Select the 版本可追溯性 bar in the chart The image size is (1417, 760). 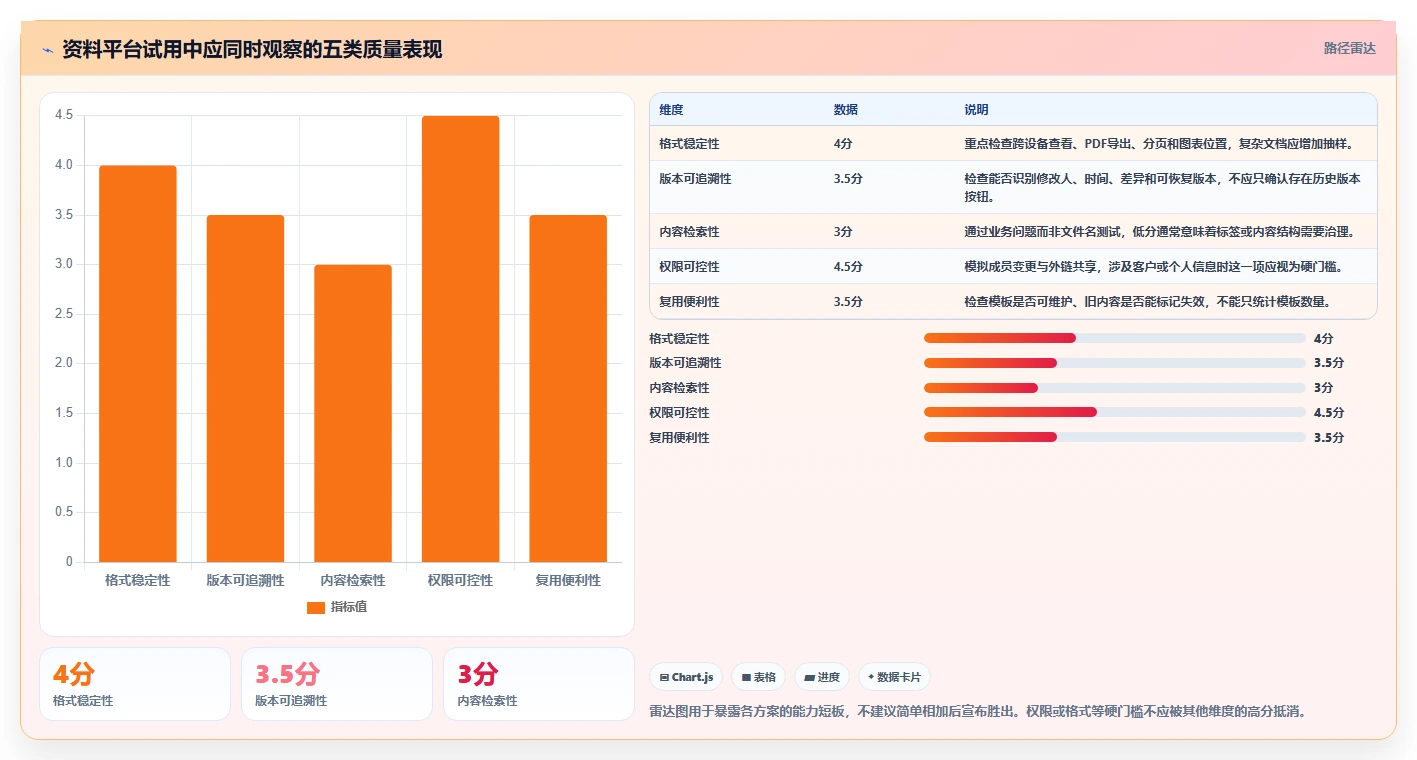[x=245, y=389]
